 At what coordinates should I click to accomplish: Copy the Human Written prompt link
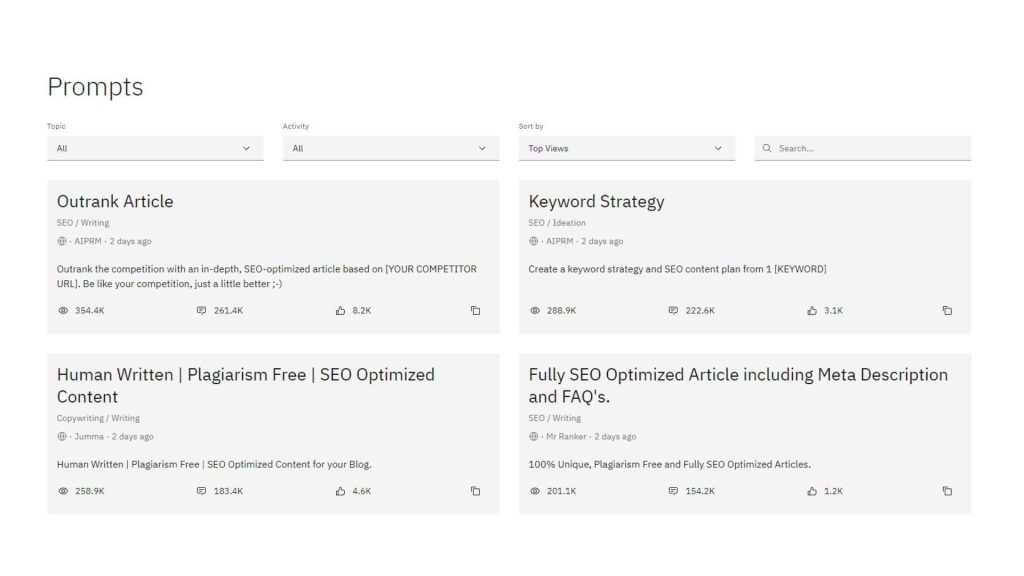tap(475, 491)
